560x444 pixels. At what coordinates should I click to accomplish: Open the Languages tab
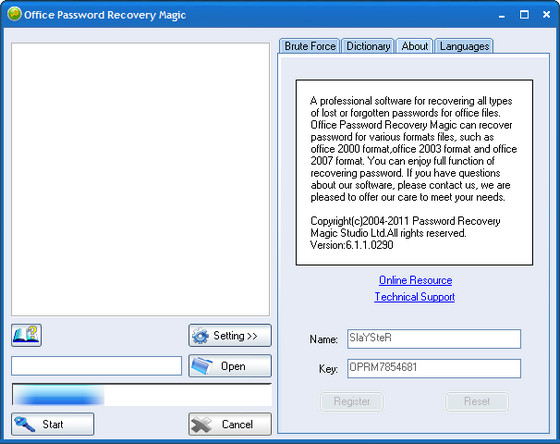464,46
